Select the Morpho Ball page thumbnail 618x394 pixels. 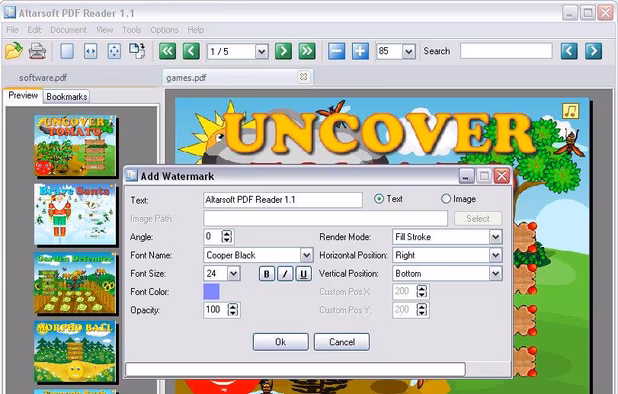pyautogui.click(x=75, y=351)
